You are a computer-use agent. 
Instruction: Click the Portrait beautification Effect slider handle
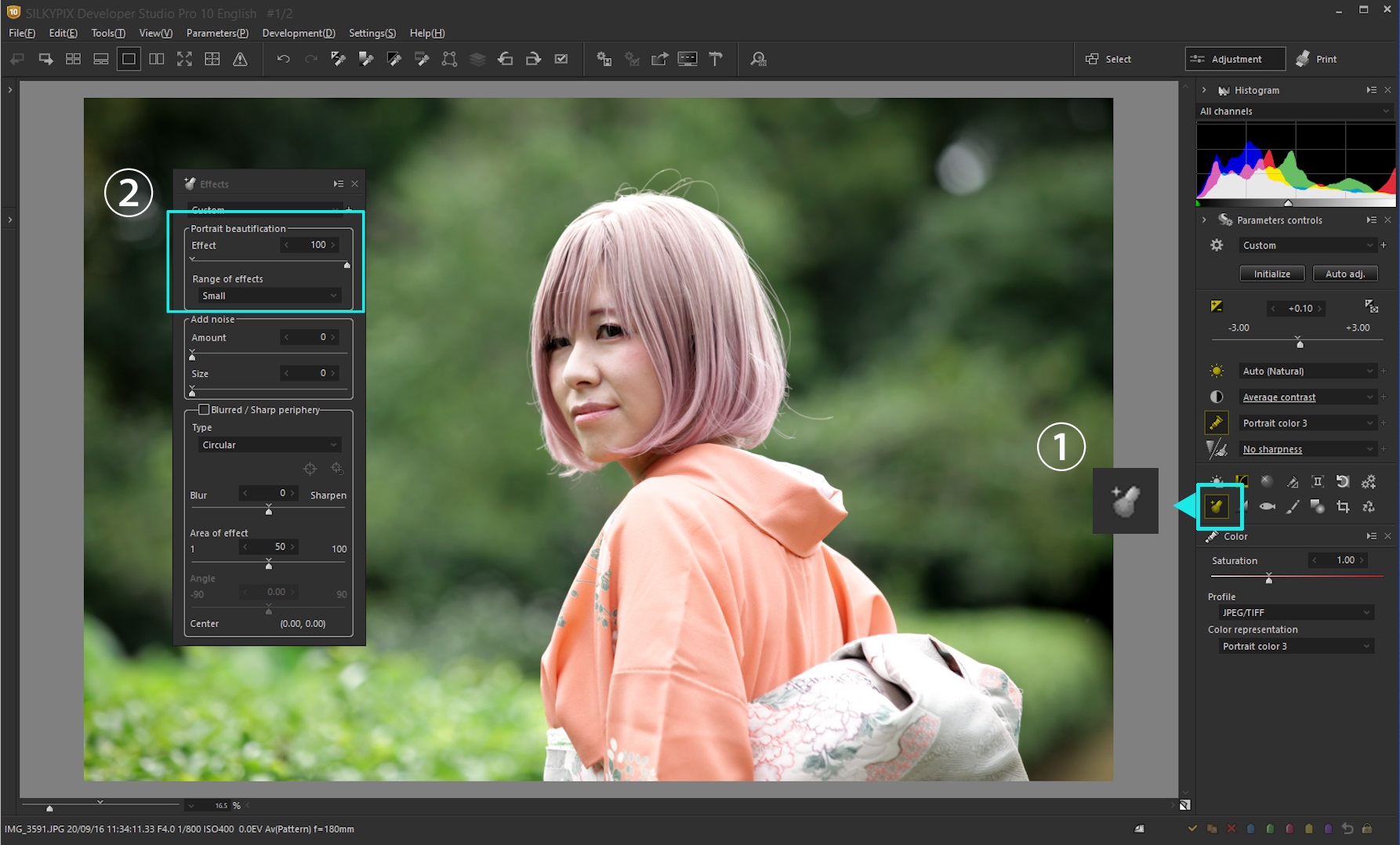[347, 265]
